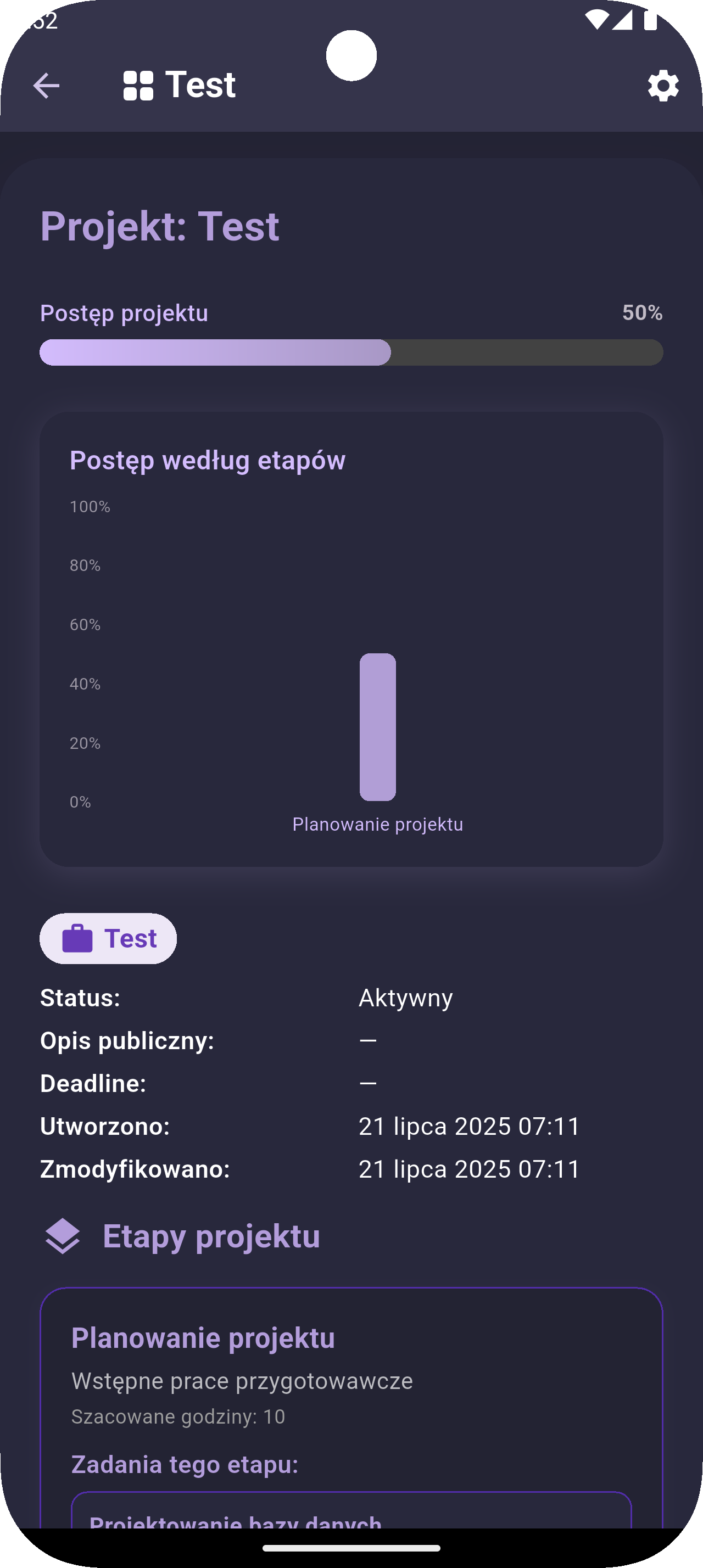Image resolution: width=703 pixels, height=1568 pixels.
Task: Tap the 50% progress value
Action: pos(642,312)
